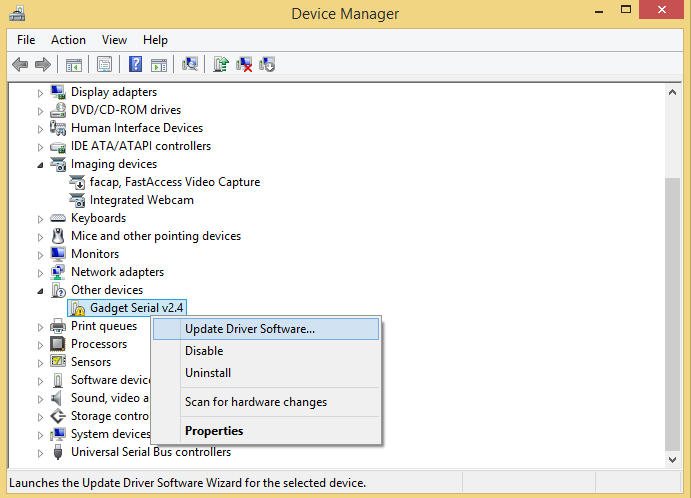Select Uninstall from the context menu
This screenshot has height=498, width=691.
pyautogui.click(x=208, y=373)
